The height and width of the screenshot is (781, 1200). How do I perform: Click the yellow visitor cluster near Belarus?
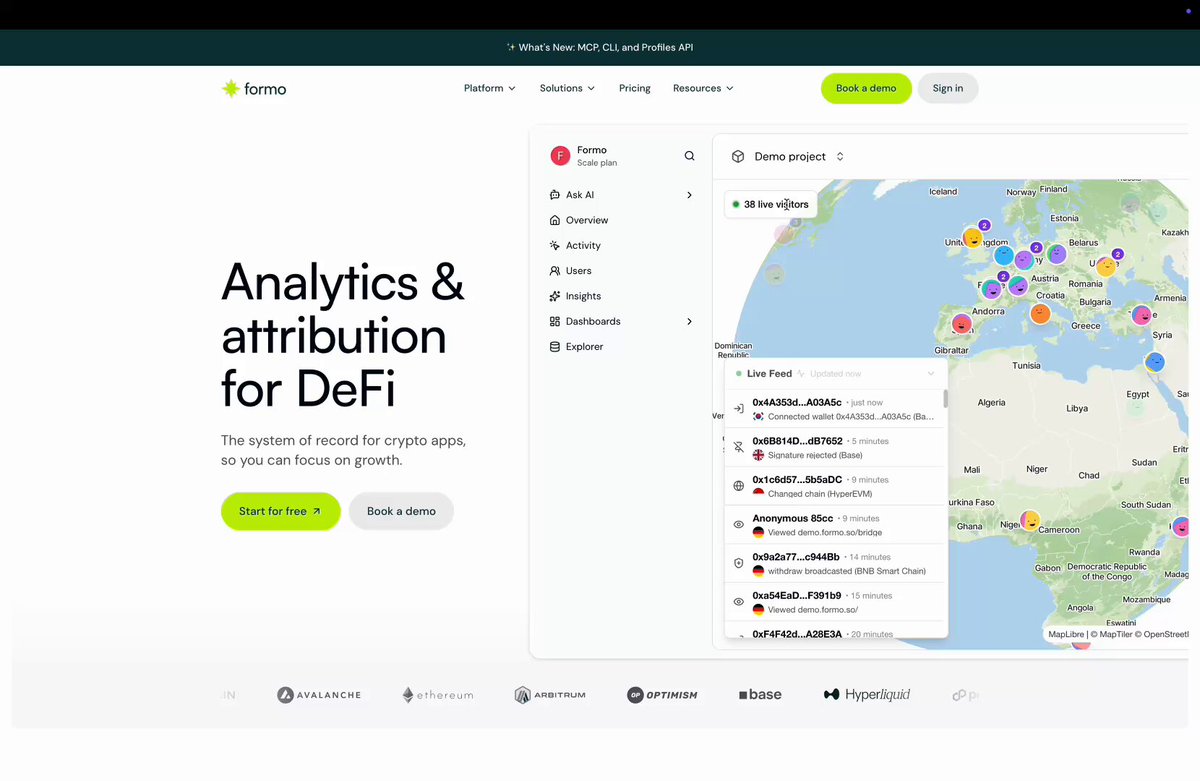(x=1106, y=266)
